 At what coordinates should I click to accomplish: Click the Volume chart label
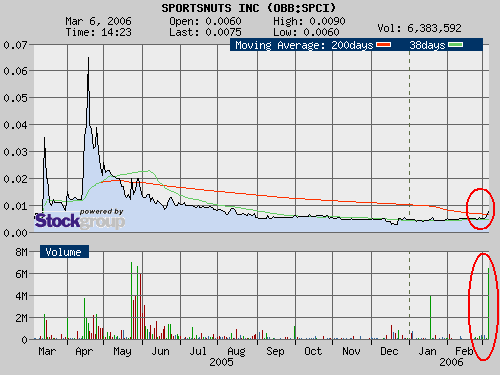[64, 252]
